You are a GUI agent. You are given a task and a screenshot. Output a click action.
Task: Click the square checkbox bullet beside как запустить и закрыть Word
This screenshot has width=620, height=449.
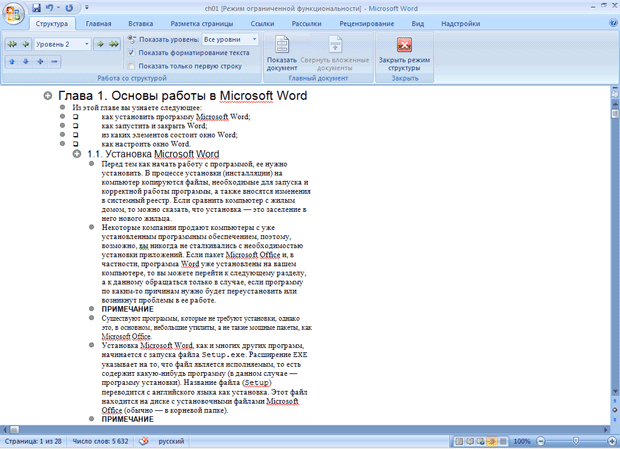click(x=76, y=126)
